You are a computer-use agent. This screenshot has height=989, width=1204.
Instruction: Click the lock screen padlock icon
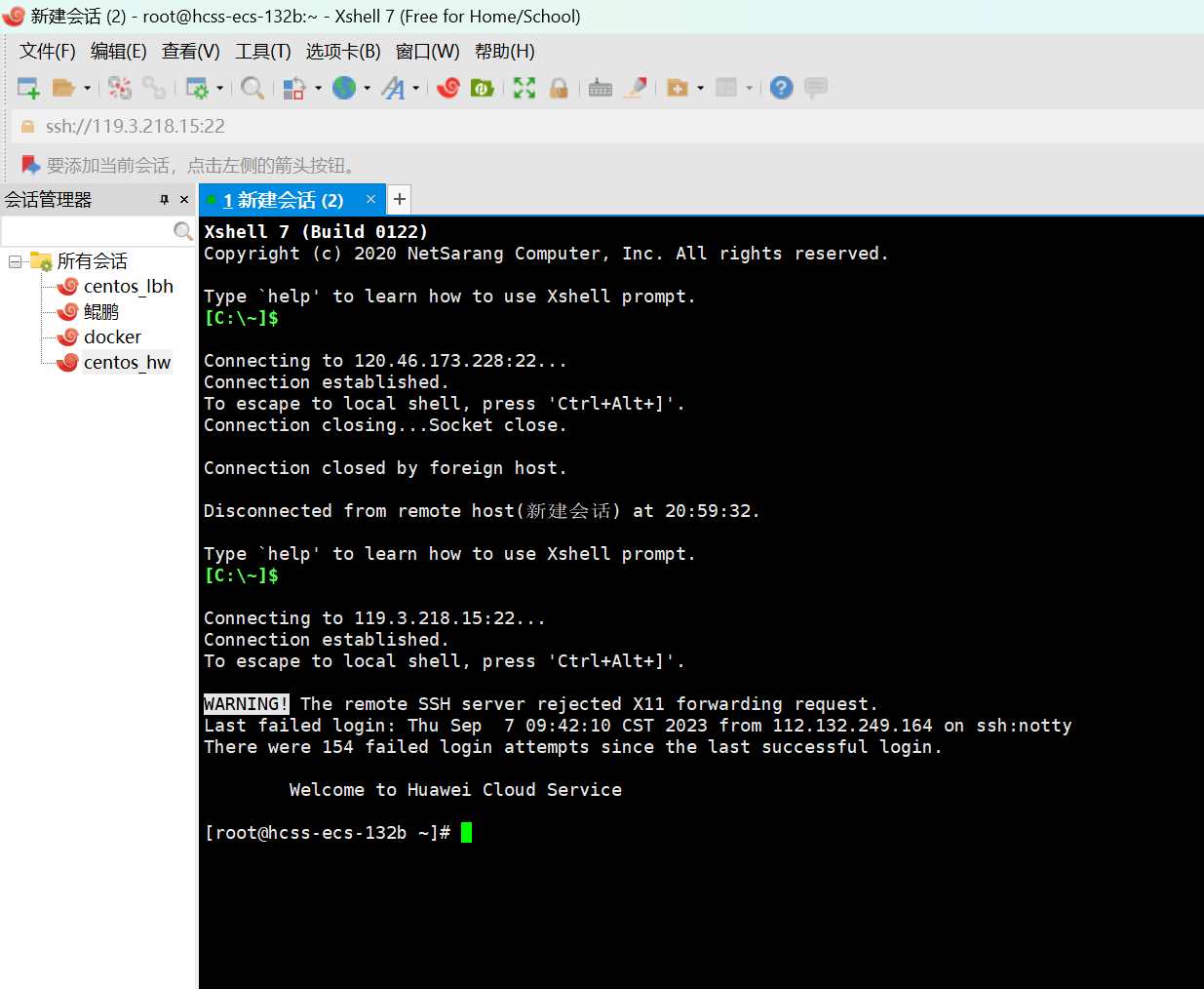pyautogui.click(x=559, y=88)
